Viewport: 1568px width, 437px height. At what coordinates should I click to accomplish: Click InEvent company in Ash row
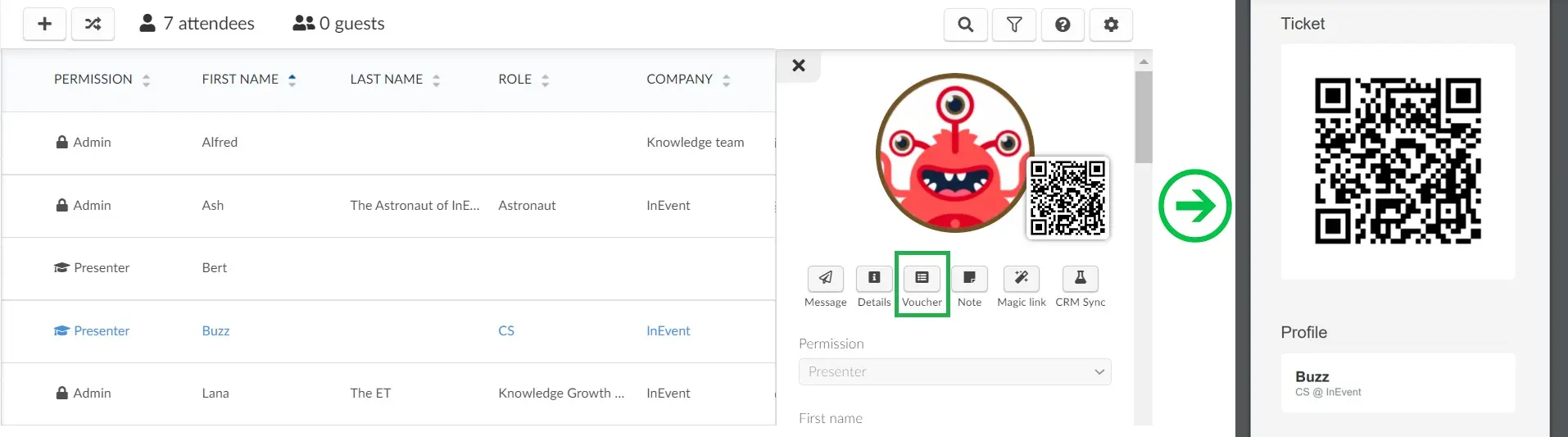pyautogui.click(x=668, y=206)
